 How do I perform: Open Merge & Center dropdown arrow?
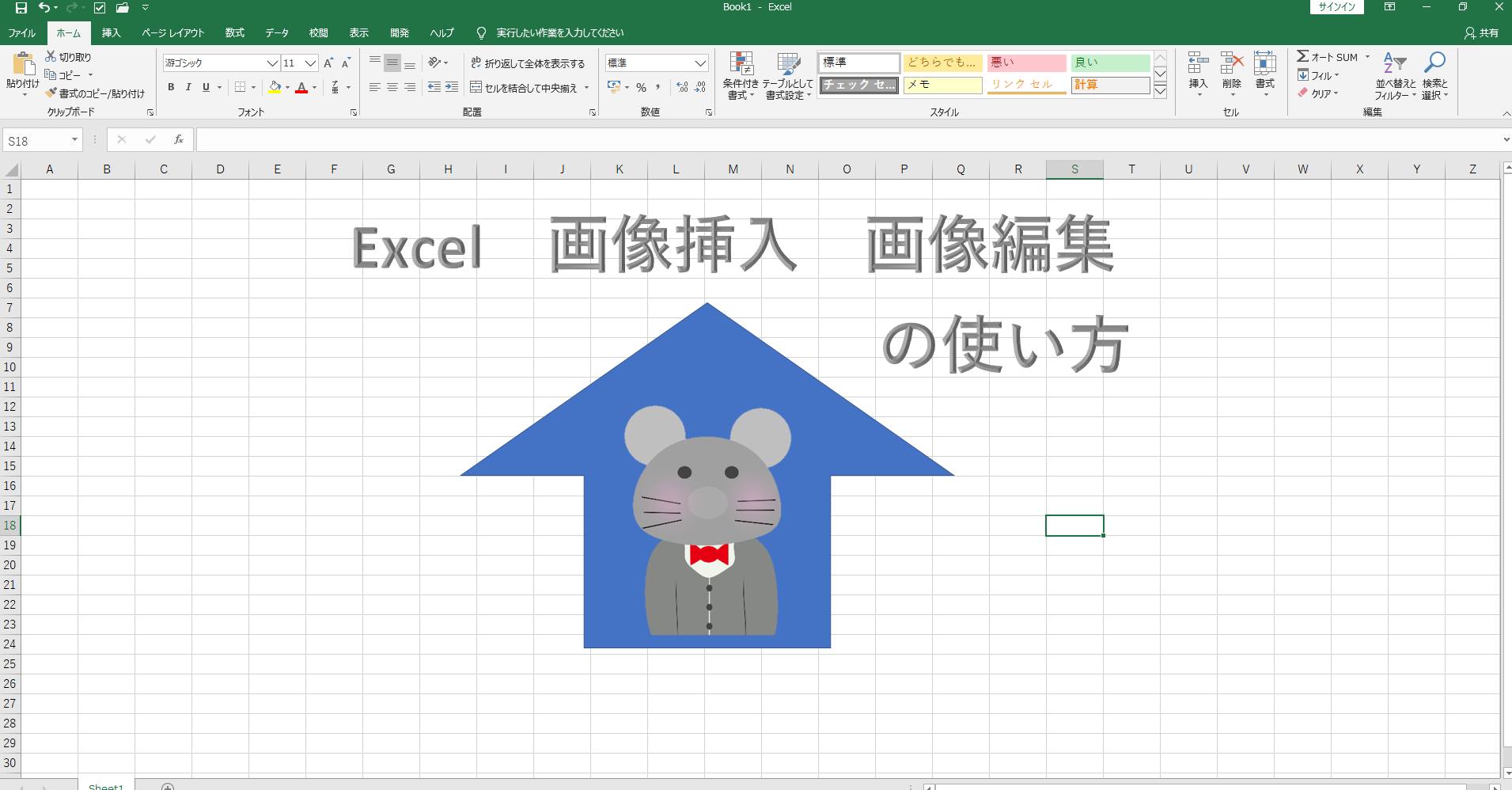click(x=587, y=88)
